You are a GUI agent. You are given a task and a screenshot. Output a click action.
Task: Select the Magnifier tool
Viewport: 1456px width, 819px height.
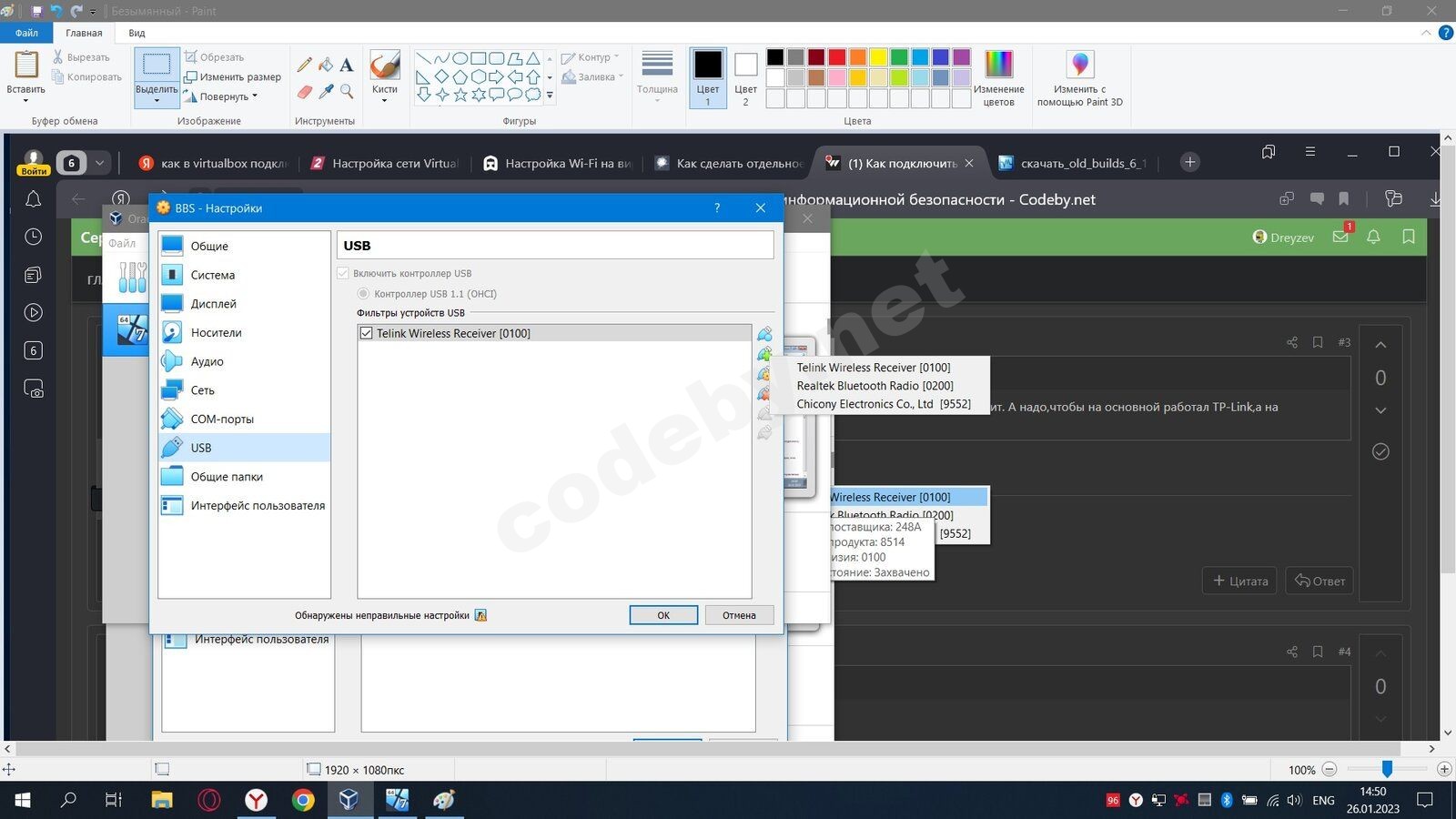(x=347, y=92)
